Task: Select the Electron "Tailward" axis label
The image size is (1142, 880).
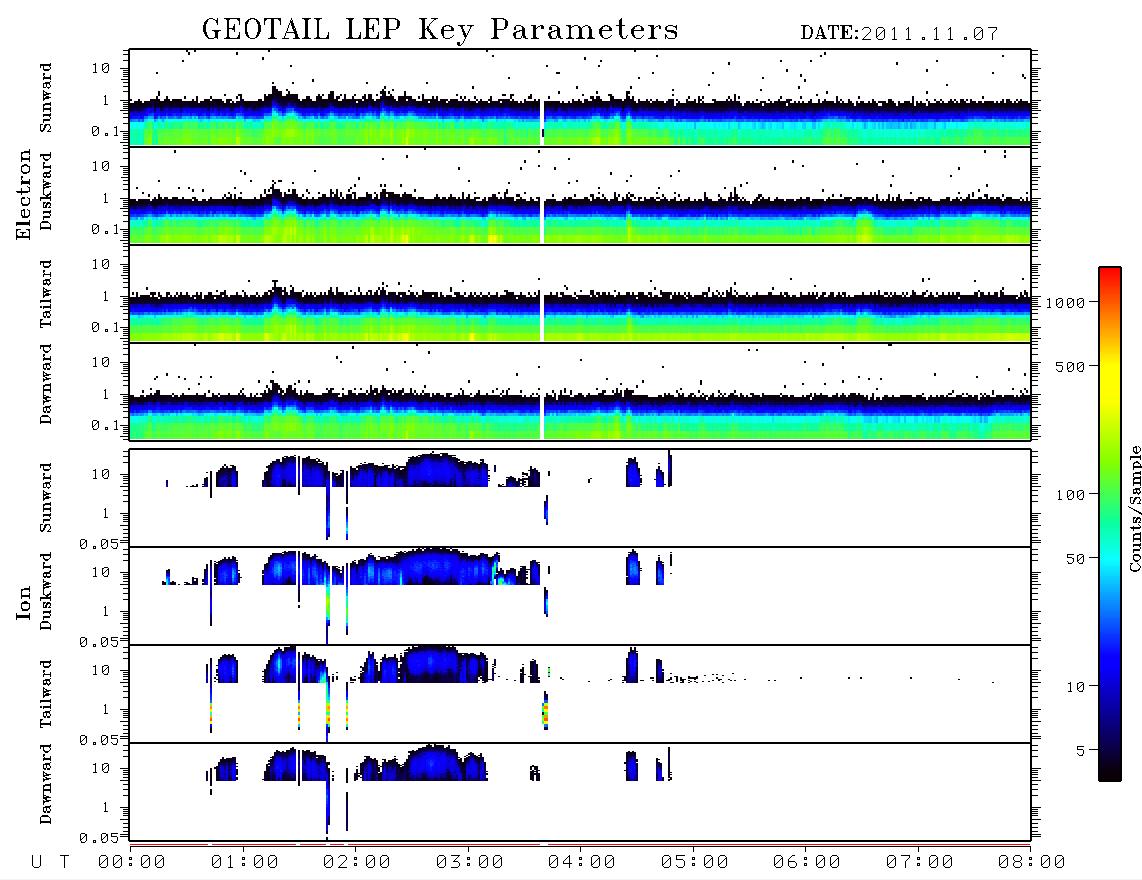Action: (x=46, y=293)
